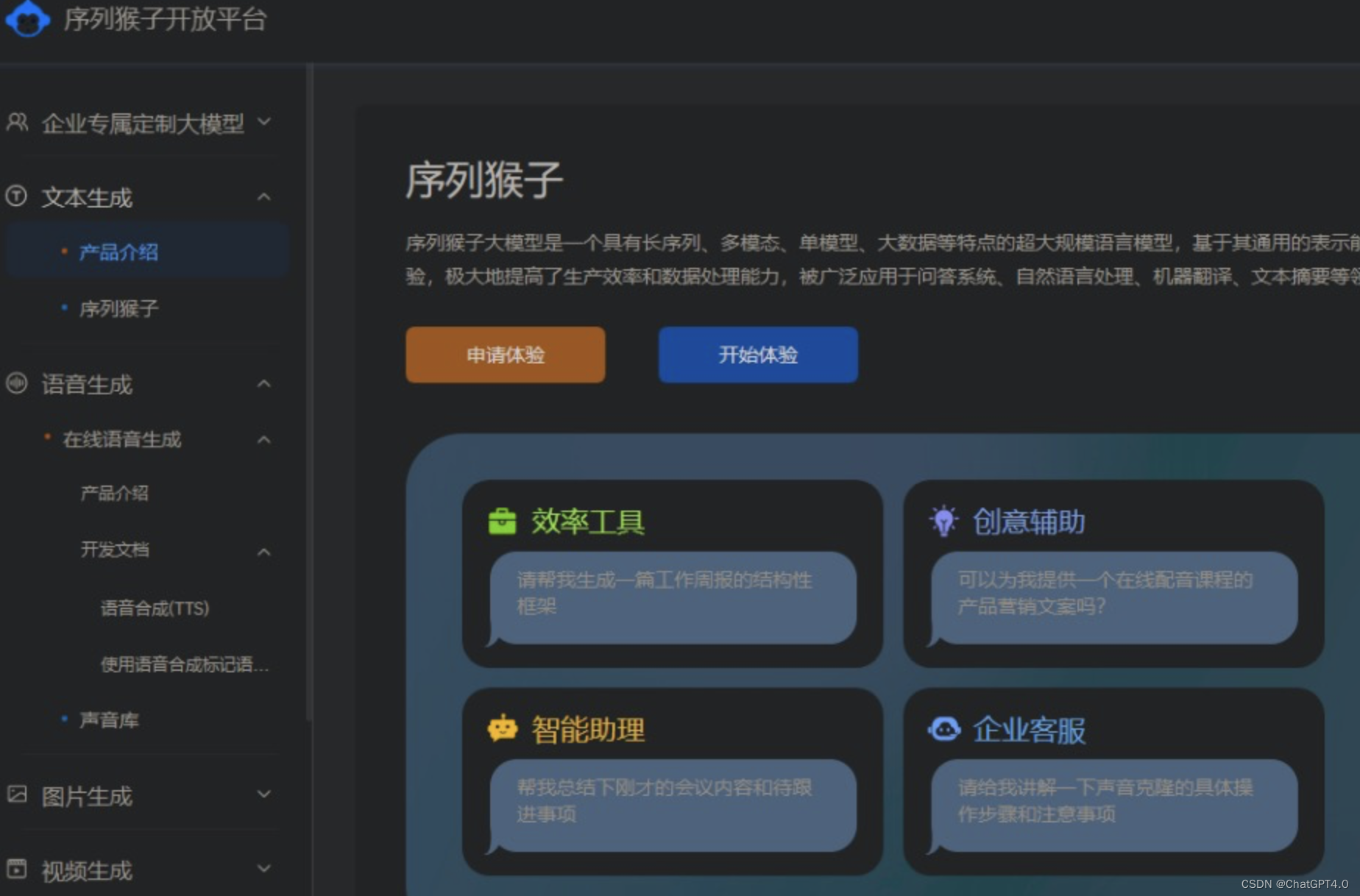Open the 序列猴子开放平台 title link
This screenshot has width=1360, height=896.
coord(165,19)
